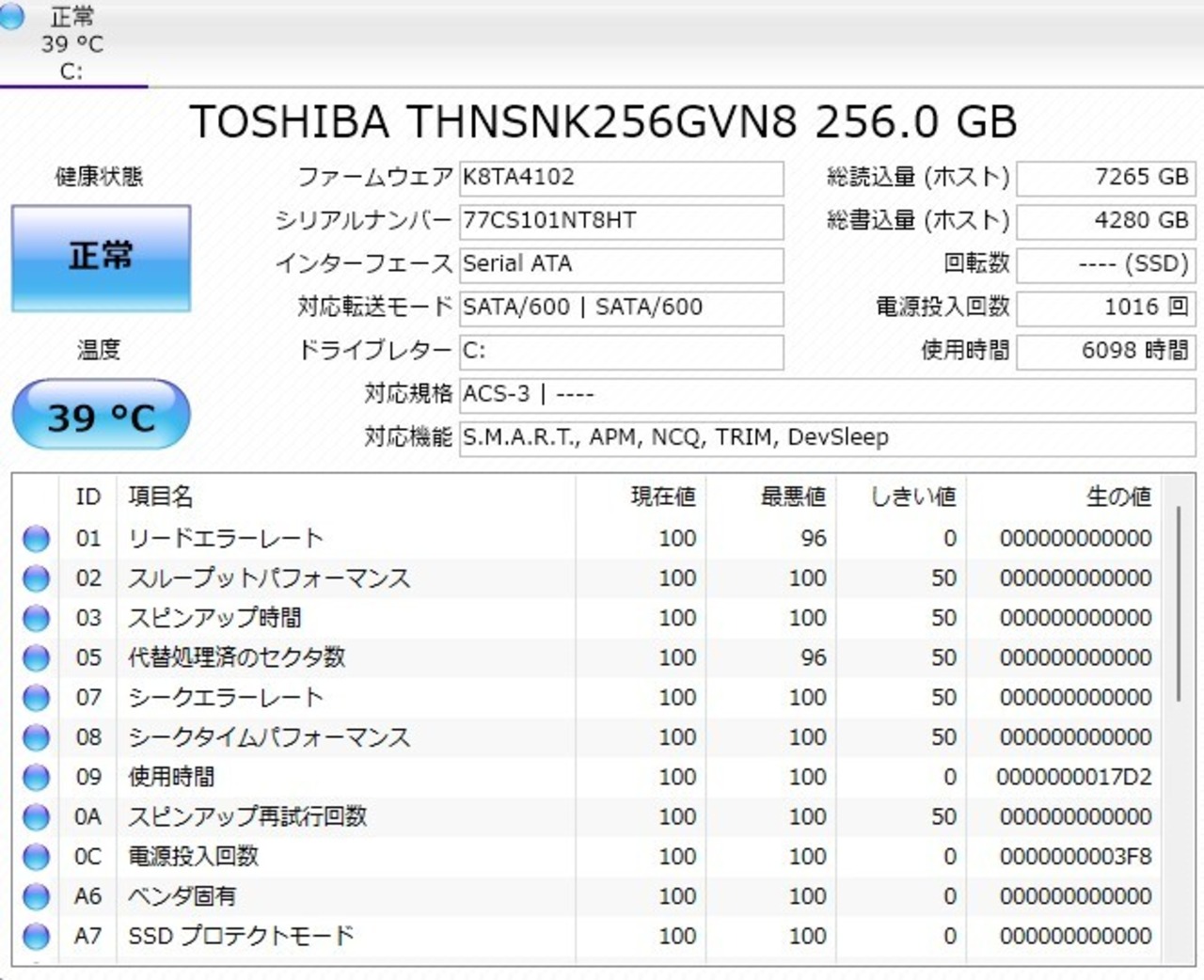1204x980 pixels.
Task: Click power on hours value 6098 時間
Action: [x=1106, y=351]
